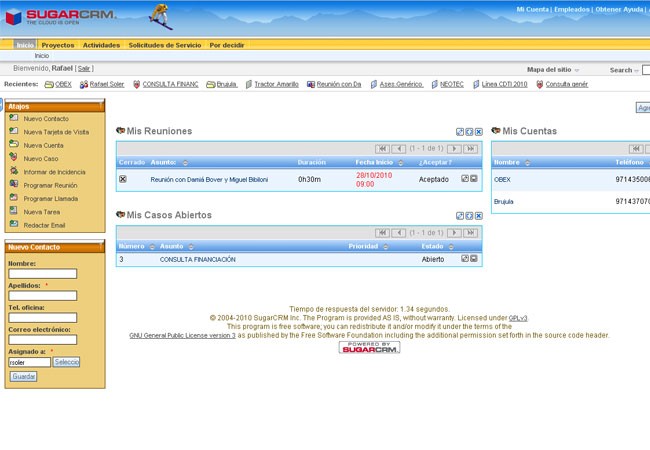This screenshot has height=450, width=650.
Task: Open recent item Tractor Amarillo
Action: point(276,84)
